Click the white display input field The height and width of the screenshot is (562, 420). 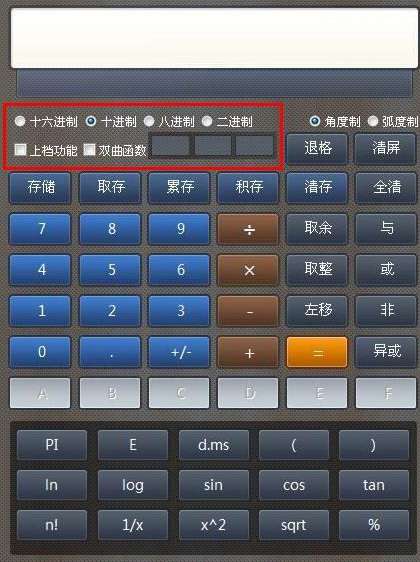pyautogui.click(x=214, y=38)
